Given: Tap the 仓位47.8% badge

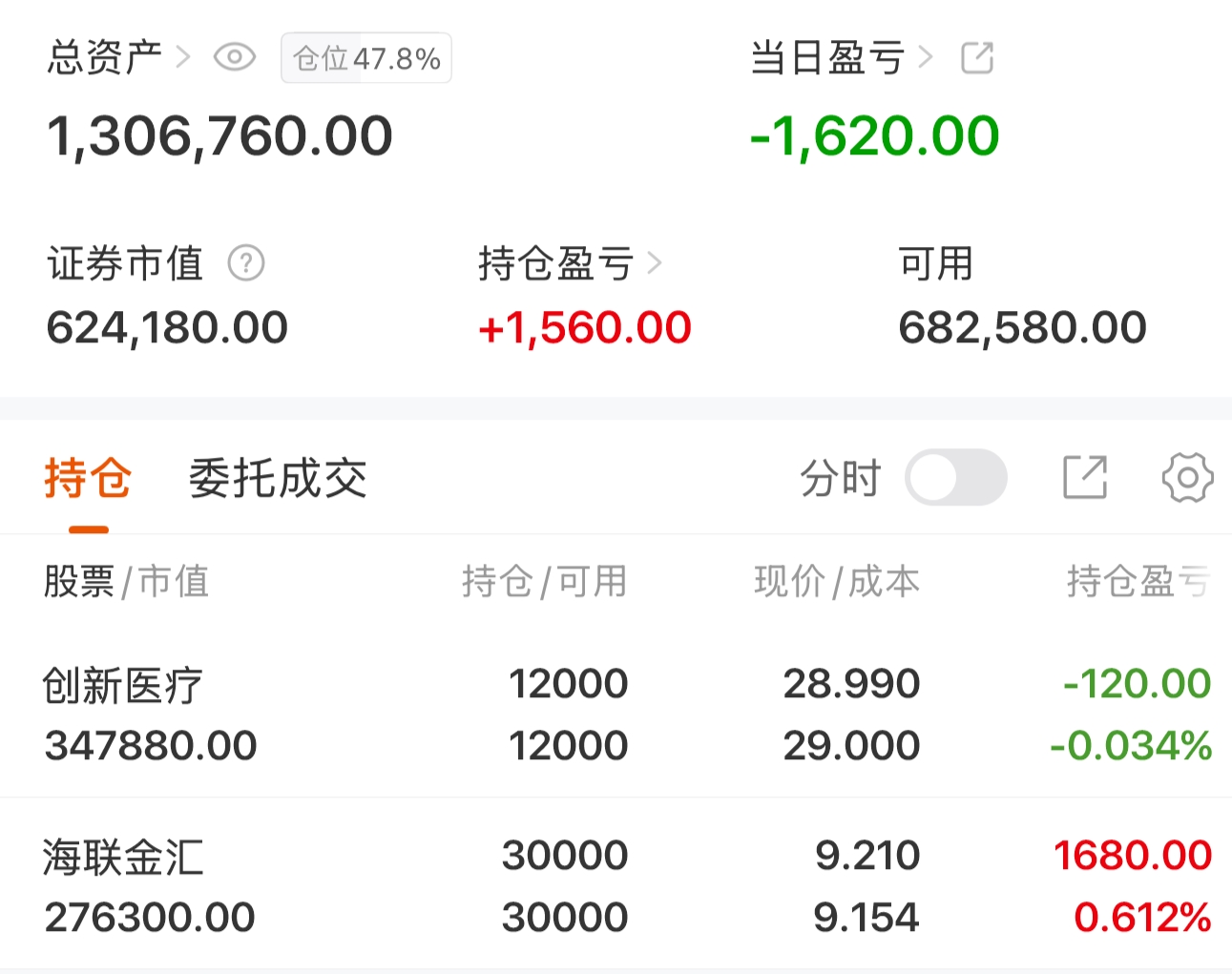Looking at the screenshot, I should tap(366, 59).
